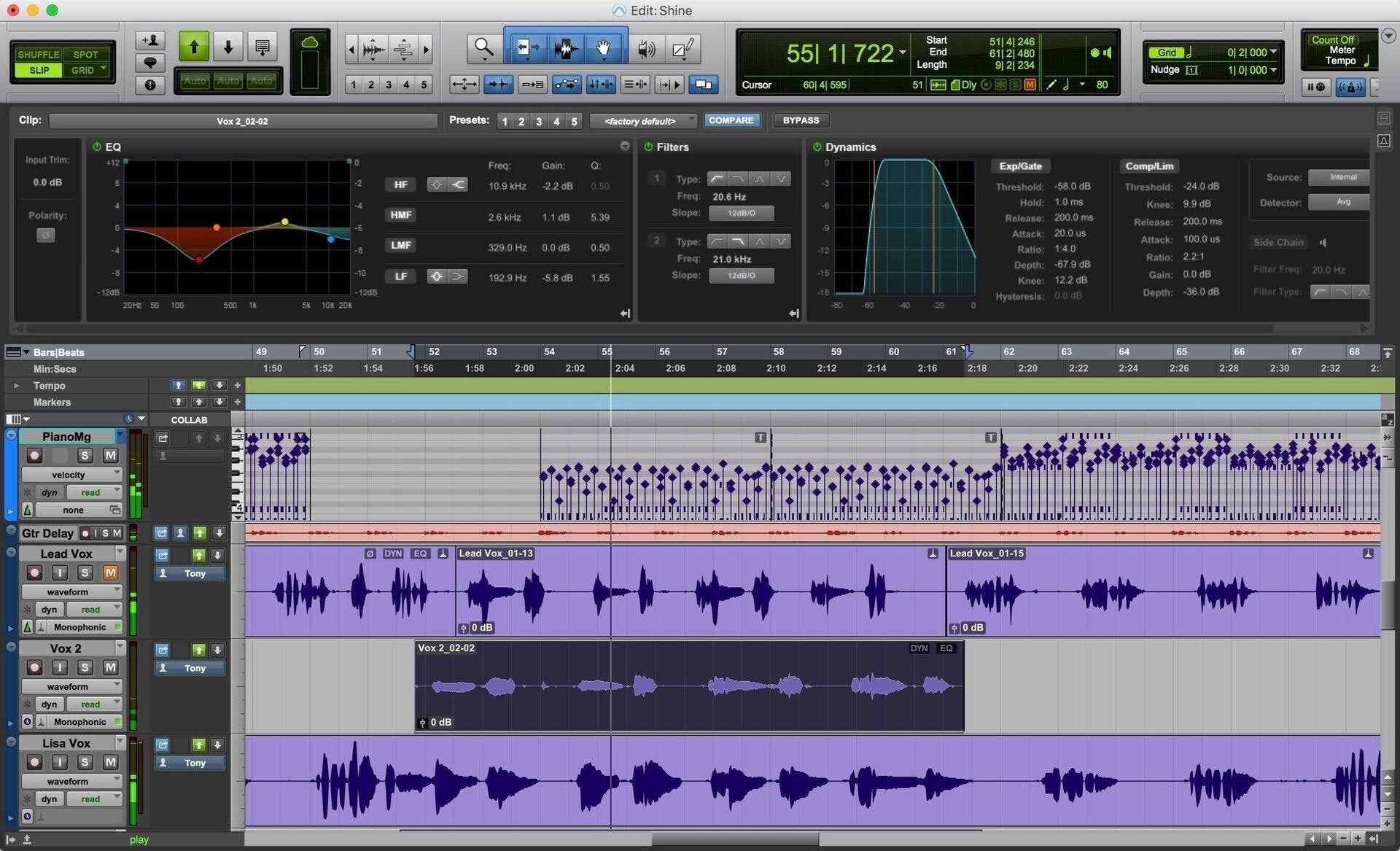Open the velocity view selector on PianoMg

coord(71,474)
